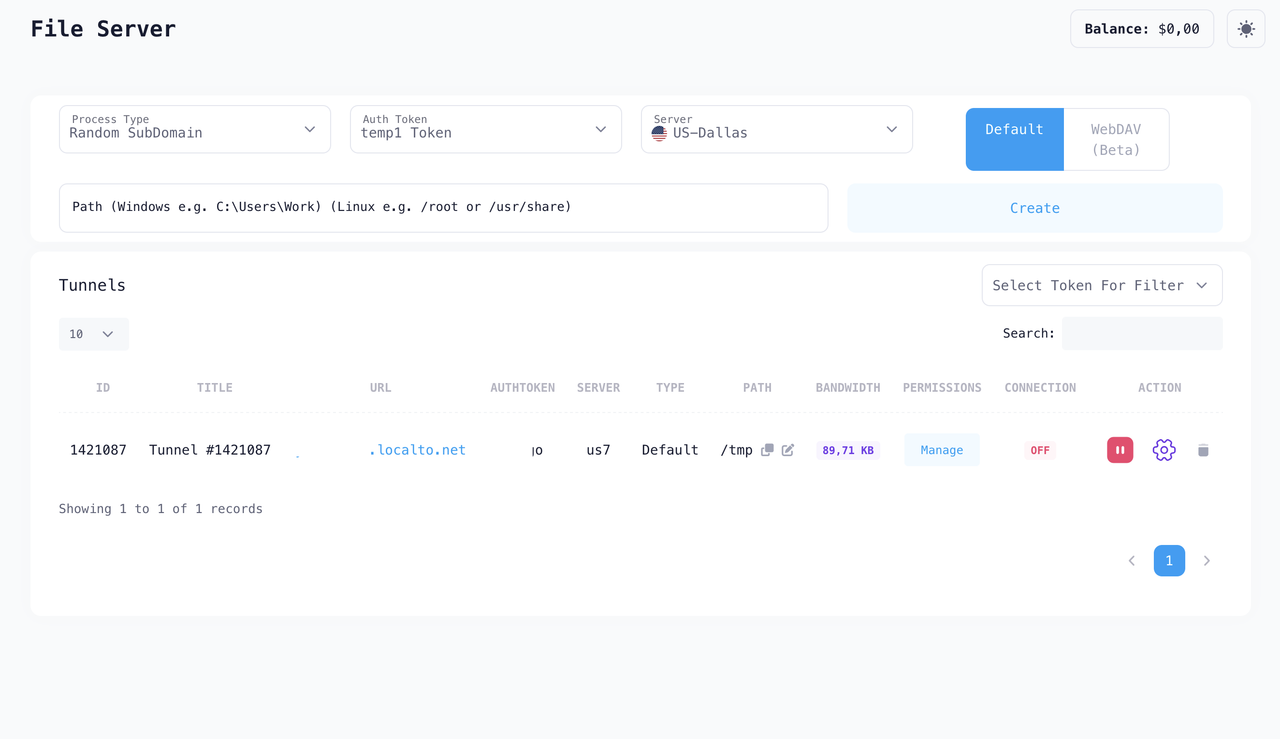1280x739 pixels.
Task: Open the Auth Token dropdown
Action: coord(486,129)
